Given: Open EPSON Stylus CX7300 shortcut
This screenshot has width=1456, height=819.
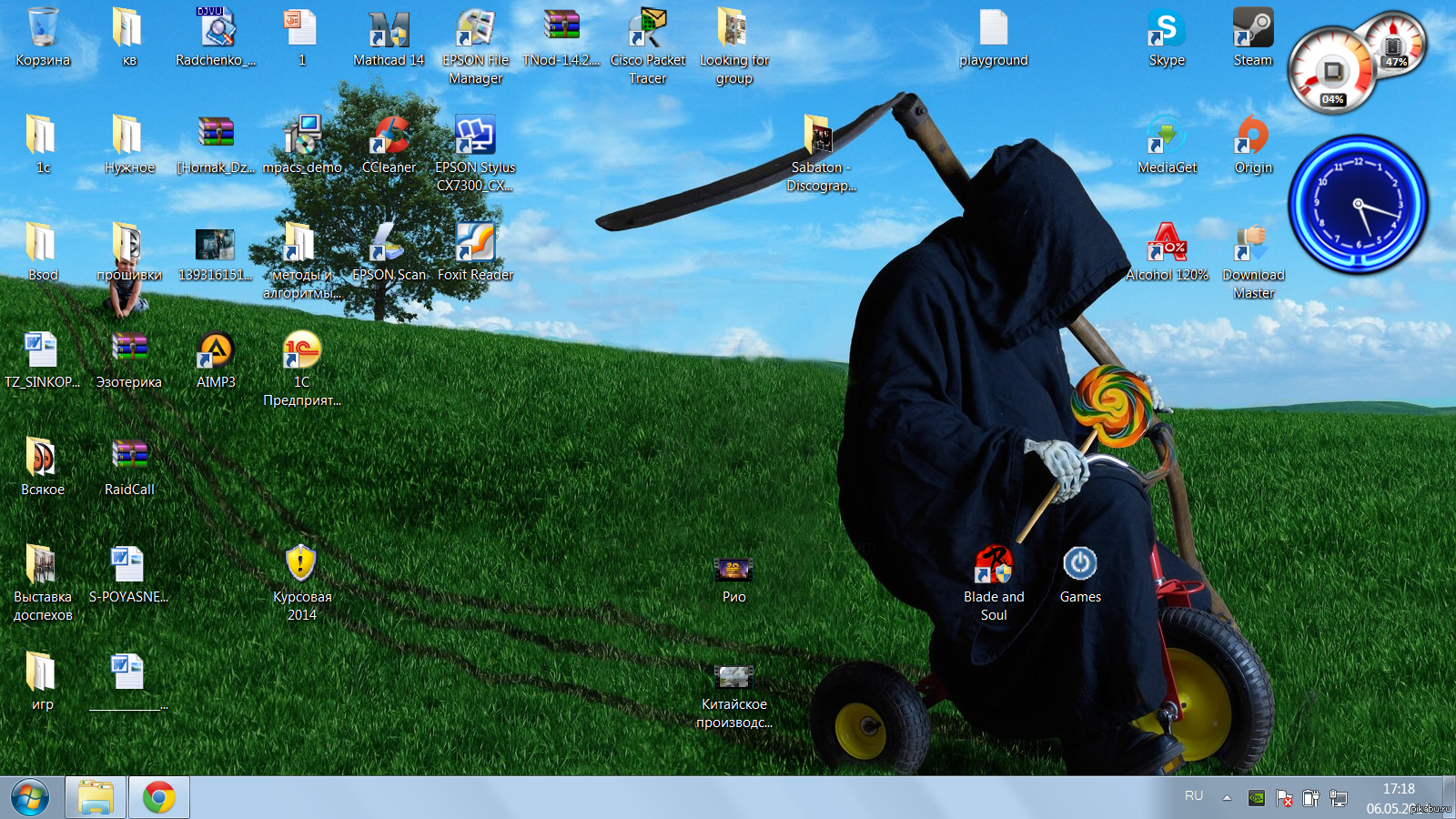Looking at the screenshot, I should pos(475,154).
